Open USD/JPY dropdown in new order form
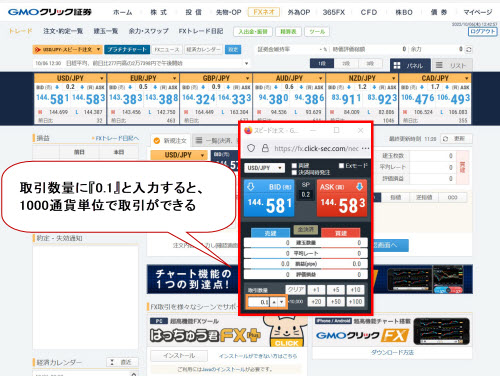Image resolution: width=500 pixels, height=376 pixels. click(x=179, y=155)
